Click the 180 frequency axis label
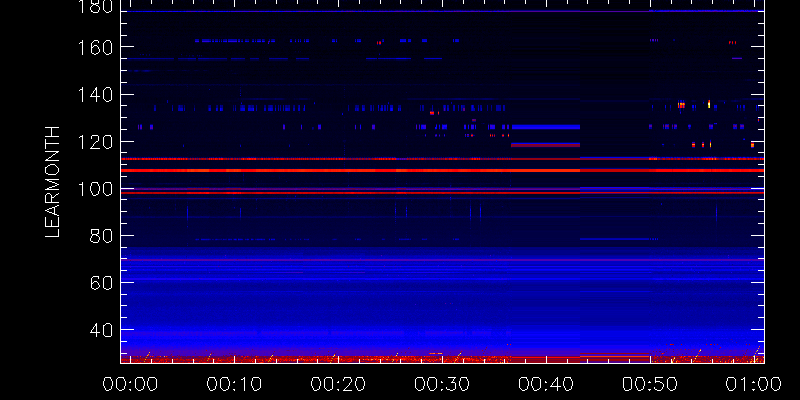Viewport: 800px width, 400px height. pyautogui.click(x=95, y=6)
